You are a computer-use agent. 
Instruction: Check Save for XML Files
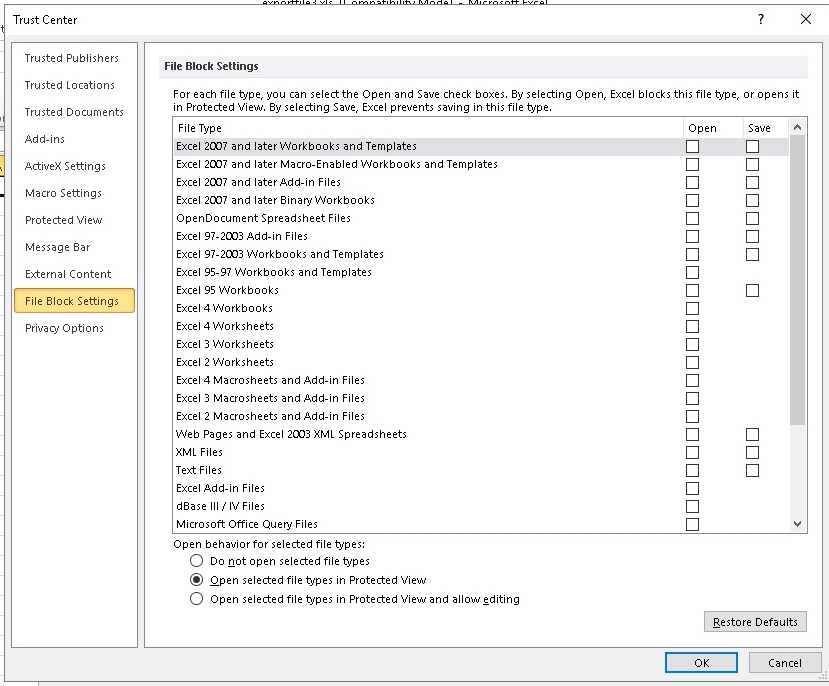coord(752,452)
